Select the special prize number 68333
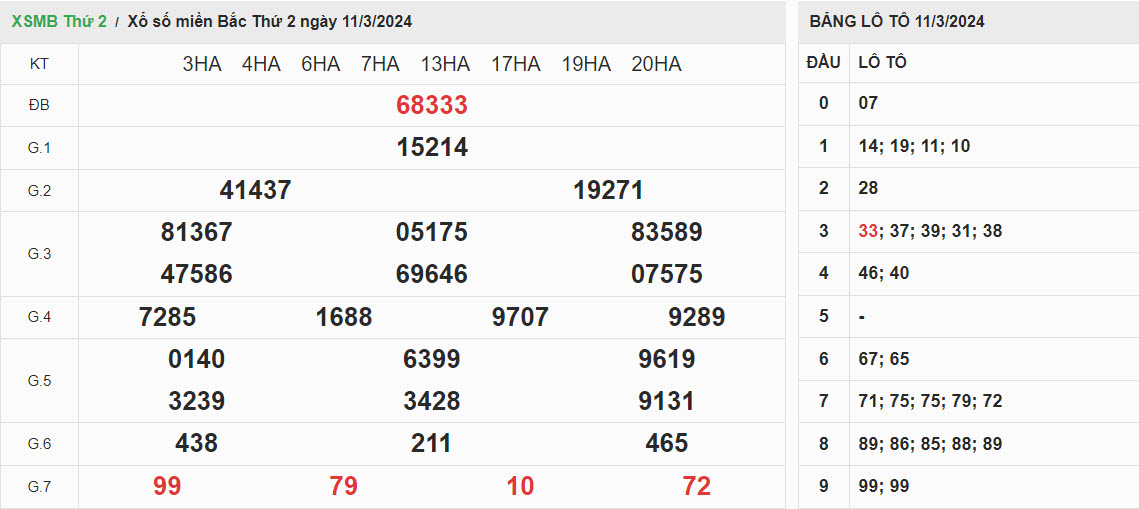 (431, 105)
